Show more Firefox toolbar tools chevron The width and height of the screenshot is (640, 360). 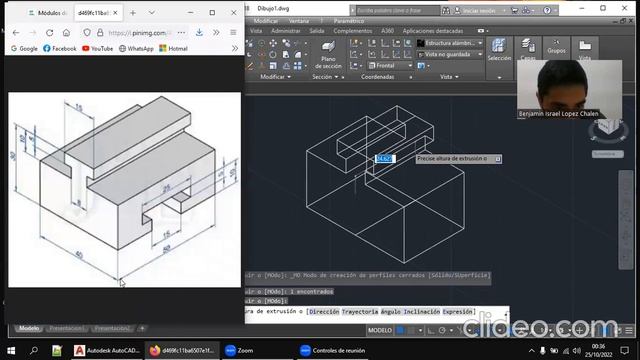[216, 33]
